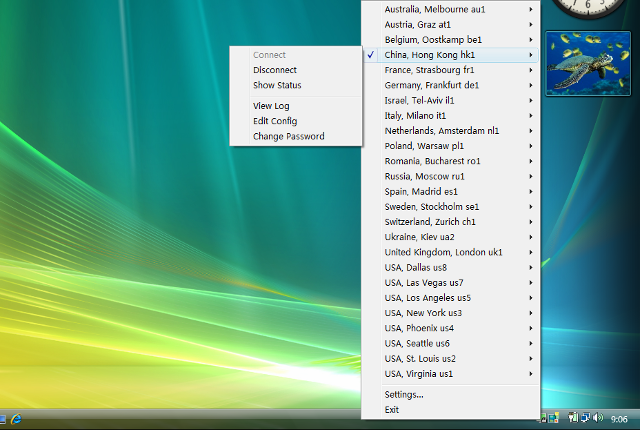
Task: Expand the France, Strasbourg fr1 arrow
Action: 531,70
